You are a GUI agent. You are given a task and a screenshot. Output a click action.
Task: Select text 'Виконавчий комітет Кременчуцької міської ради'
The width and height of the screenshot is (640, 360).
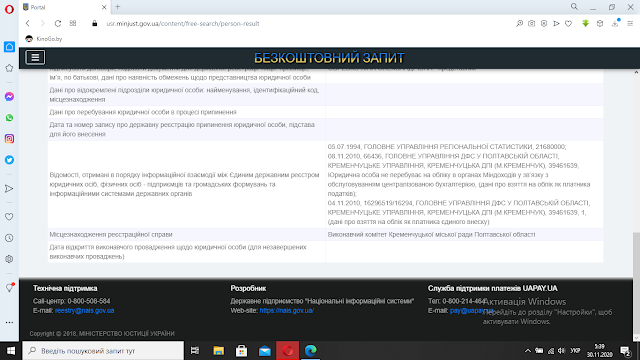[400, 234]
